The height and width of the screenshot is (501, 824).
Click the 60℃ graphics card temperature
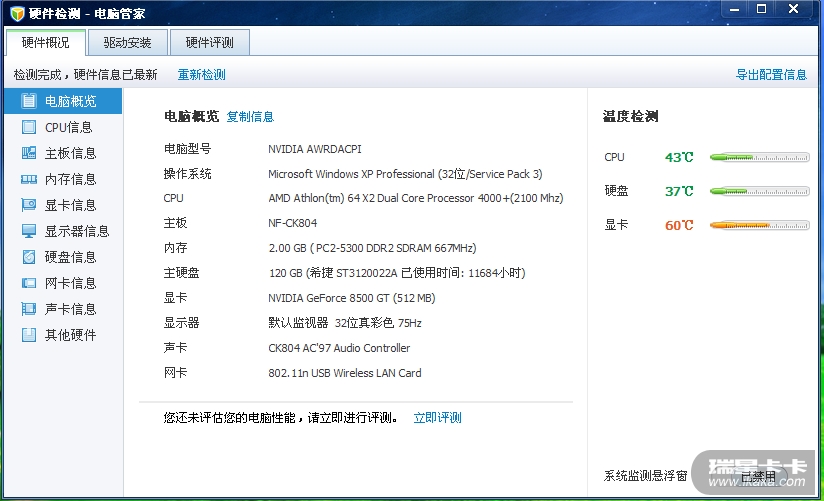pyautogui.click(x=679, y=226)
